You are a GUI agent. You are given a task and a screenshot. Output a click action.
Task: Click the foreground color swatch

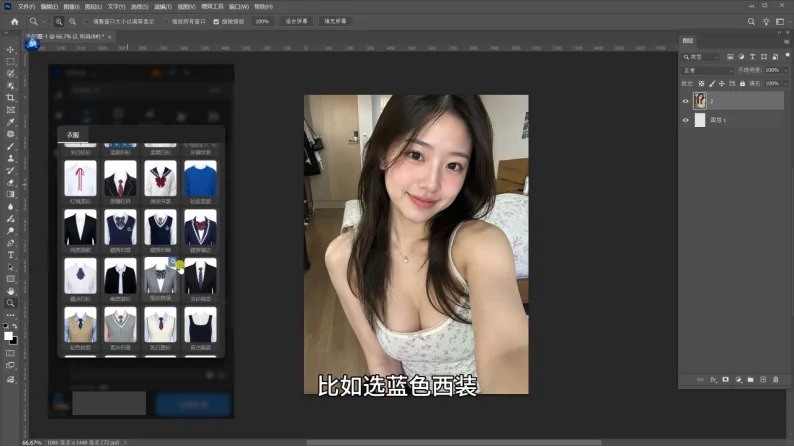[8, 336]
